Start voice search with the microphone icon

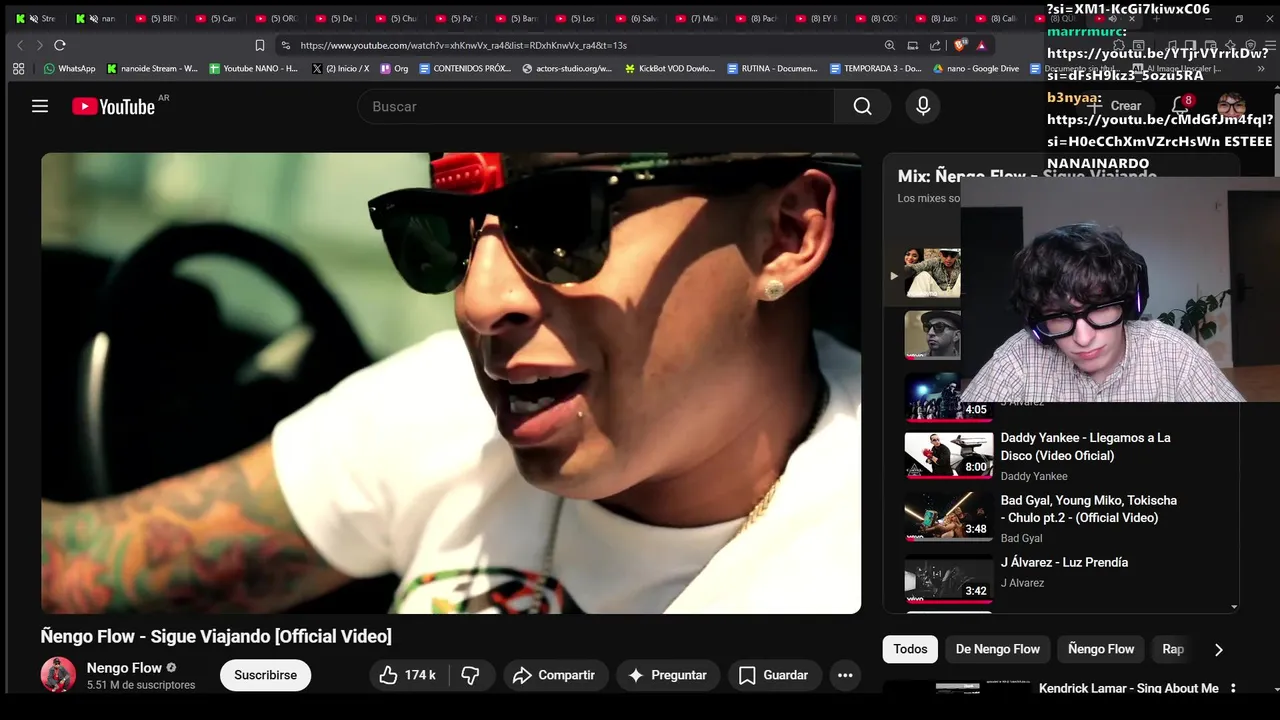tap(923, 106)
